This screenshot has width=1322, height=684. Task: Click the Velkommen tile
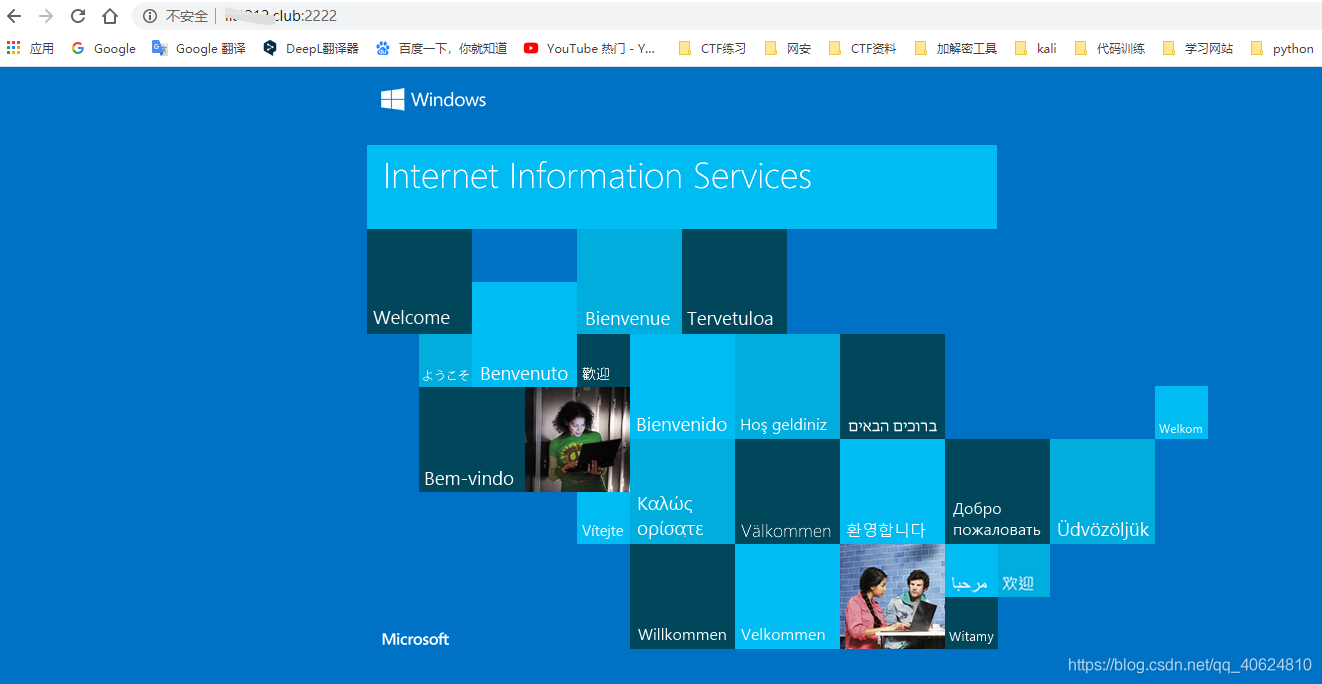coord(787,596)
